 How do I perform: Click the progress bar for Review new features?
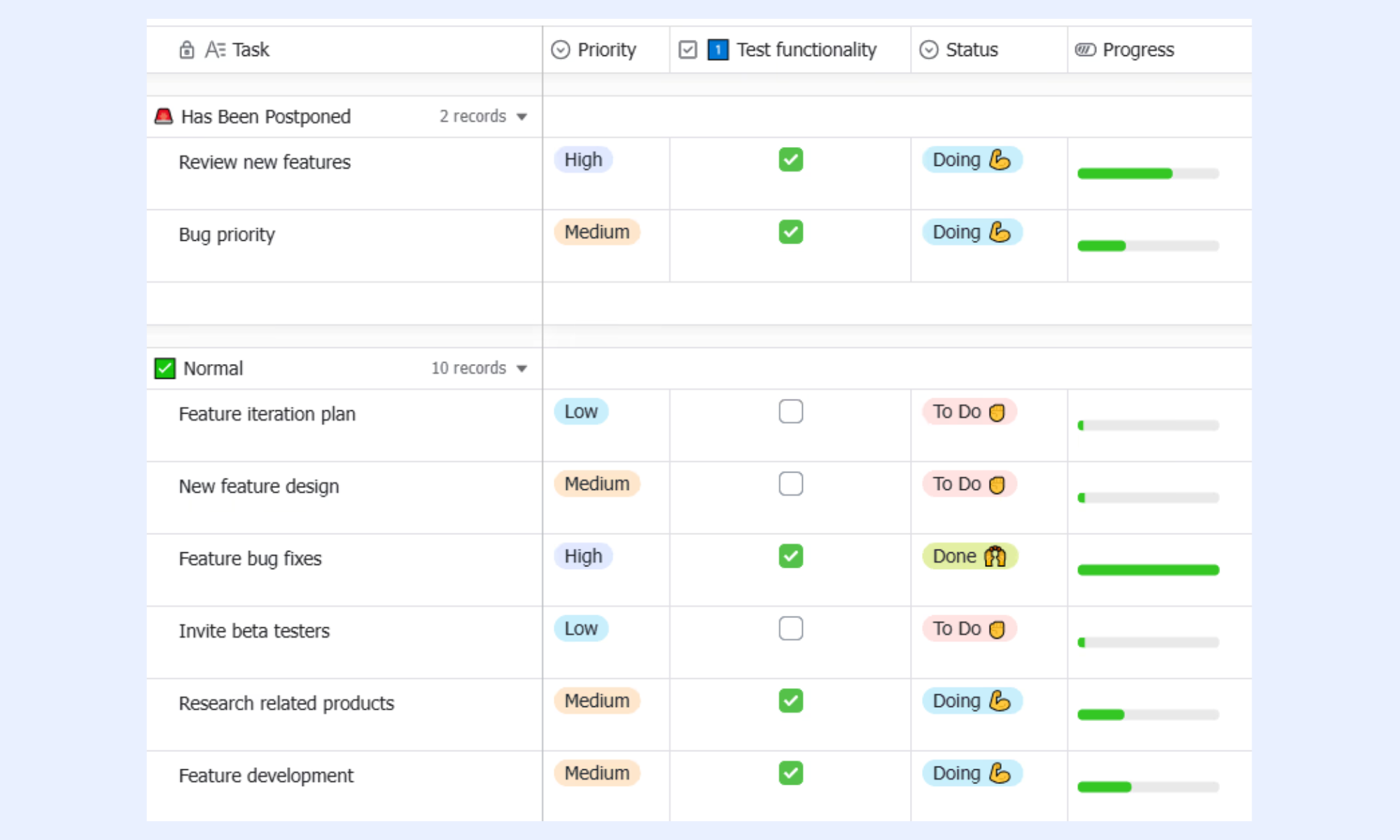pos(1148,174)
